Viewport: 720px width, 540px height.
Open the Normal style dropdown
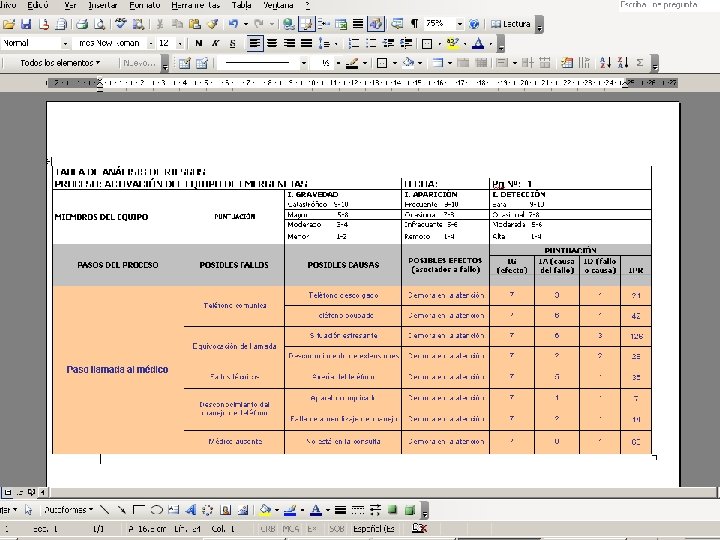pos(65,44)
